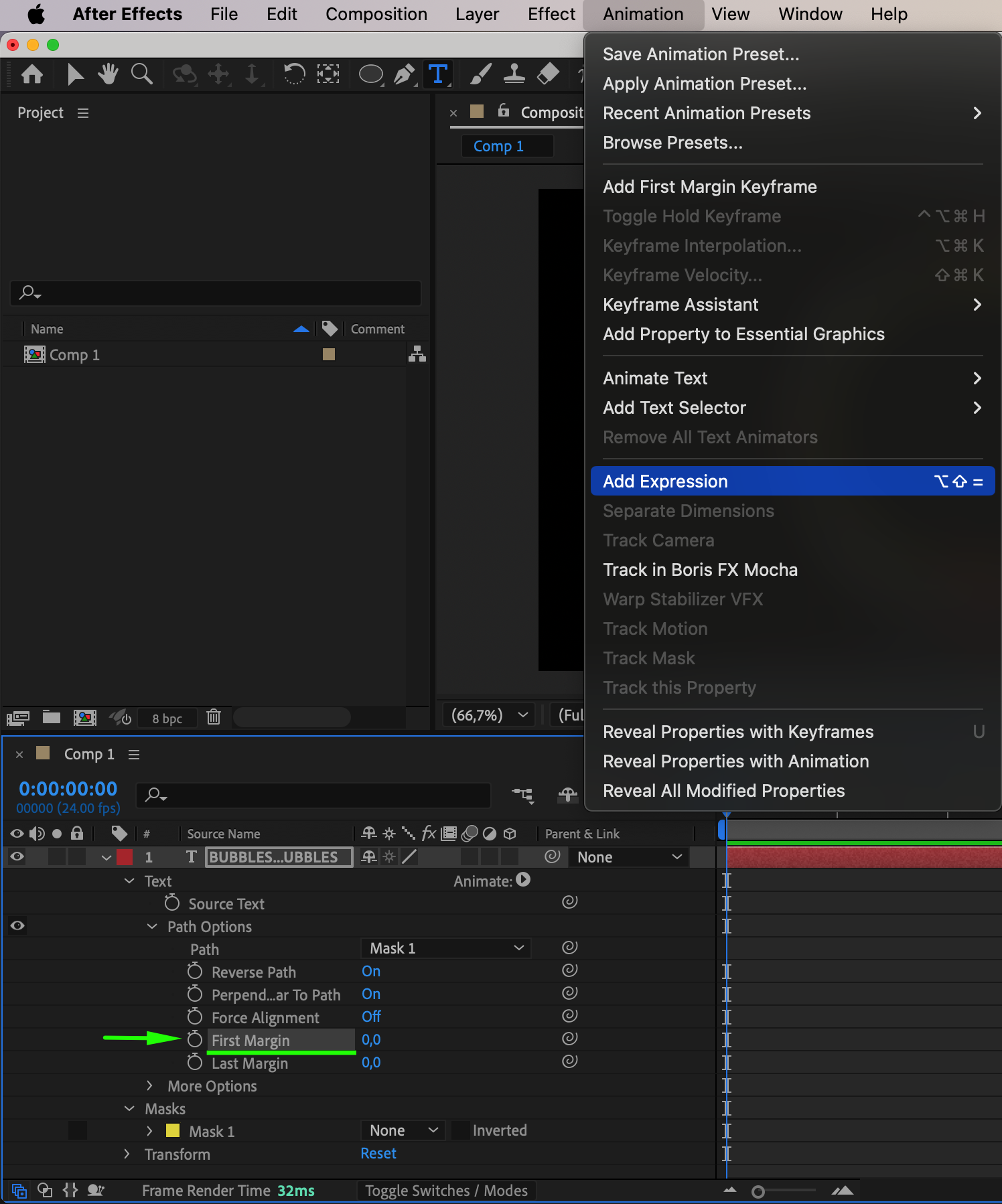The image size is (1002, 1204).
Task: Open the Parent & Link None dropdown
Action: (628, 857)
